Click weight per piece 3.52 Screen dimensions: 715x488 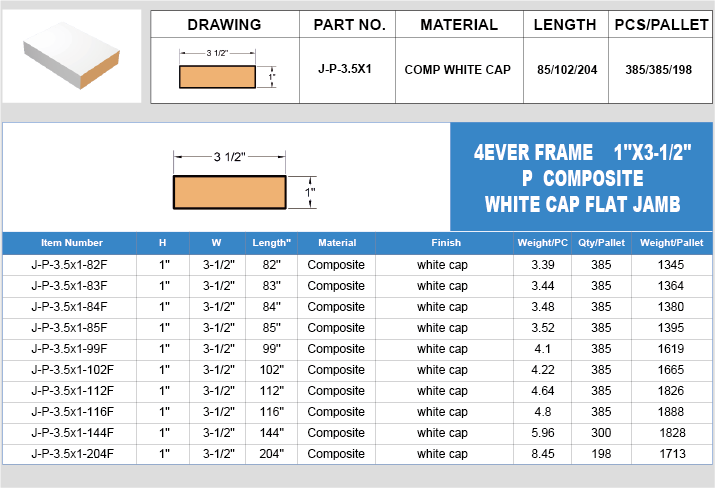coord(543,327)
